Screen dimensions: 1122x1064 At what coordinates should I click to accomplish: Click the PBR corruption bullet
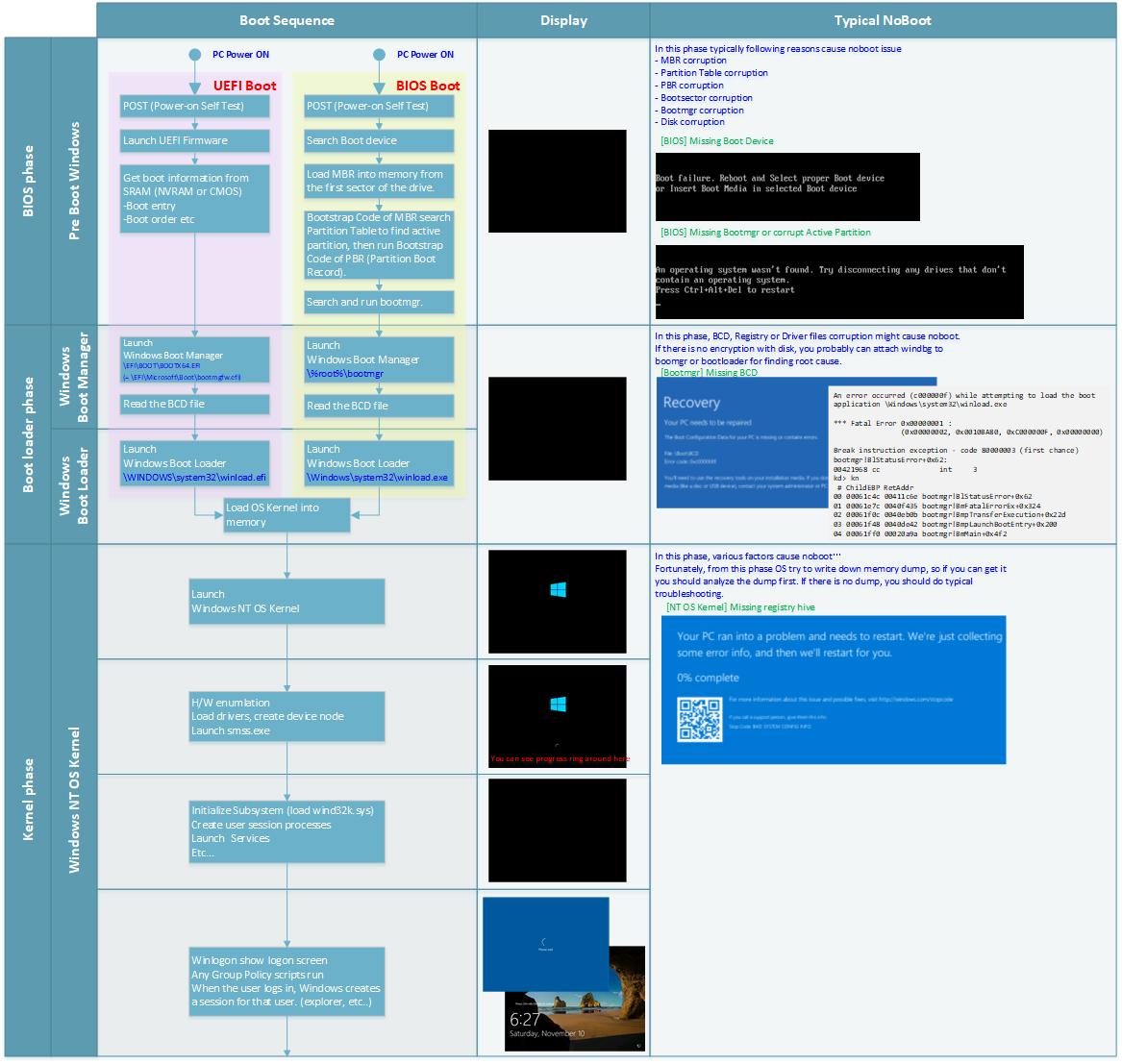[x=689, y=86]
